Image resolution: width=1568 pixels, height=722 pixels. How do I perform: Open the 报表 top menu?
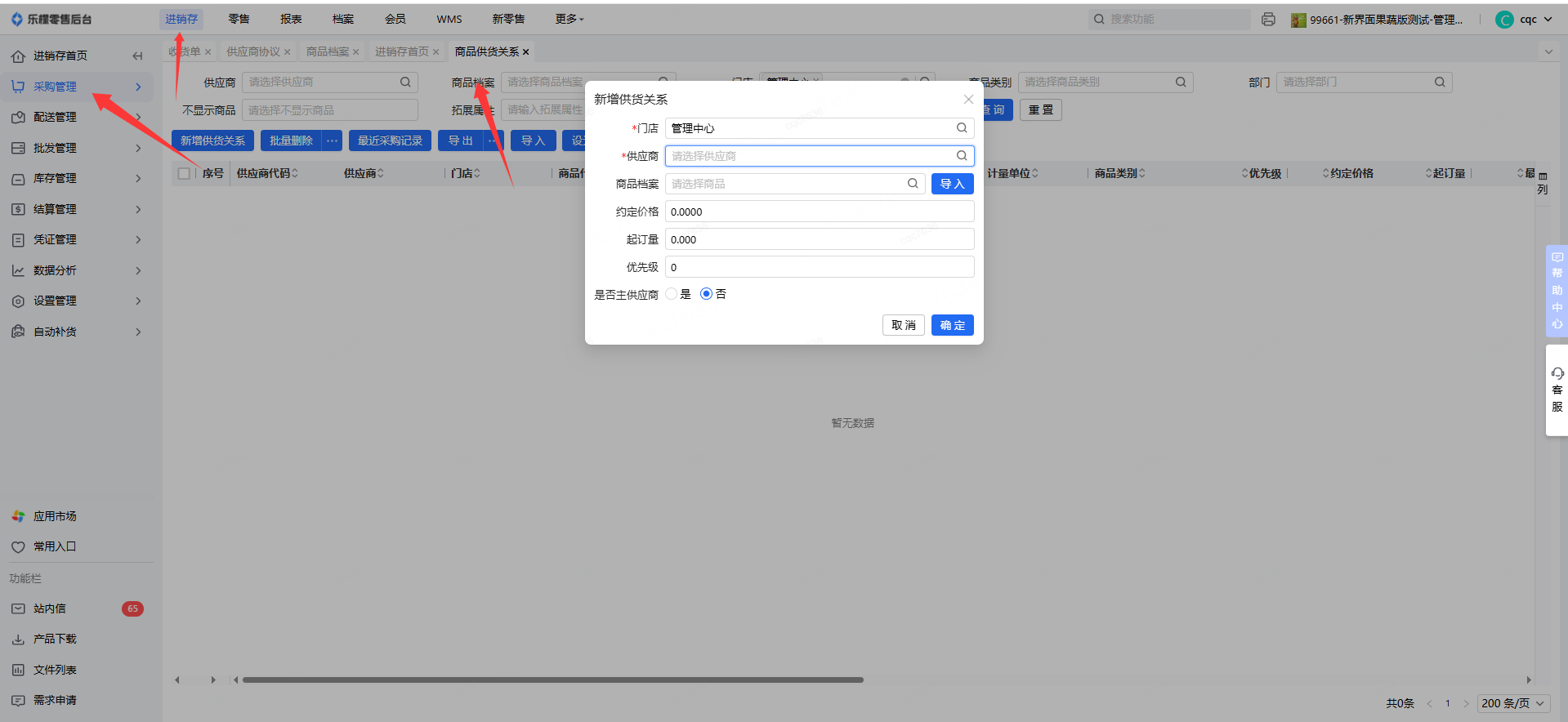click(x=291, y=19)
